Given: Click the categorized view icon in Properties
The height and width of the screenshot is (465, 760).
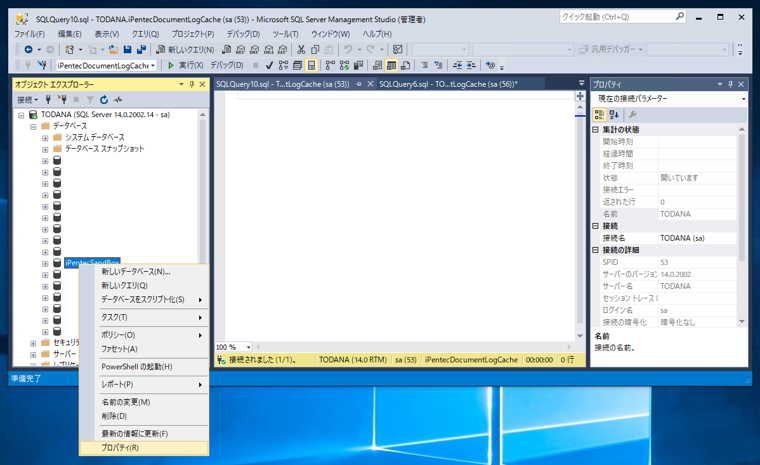Looking at the screenshot, I should pos(600,115).
